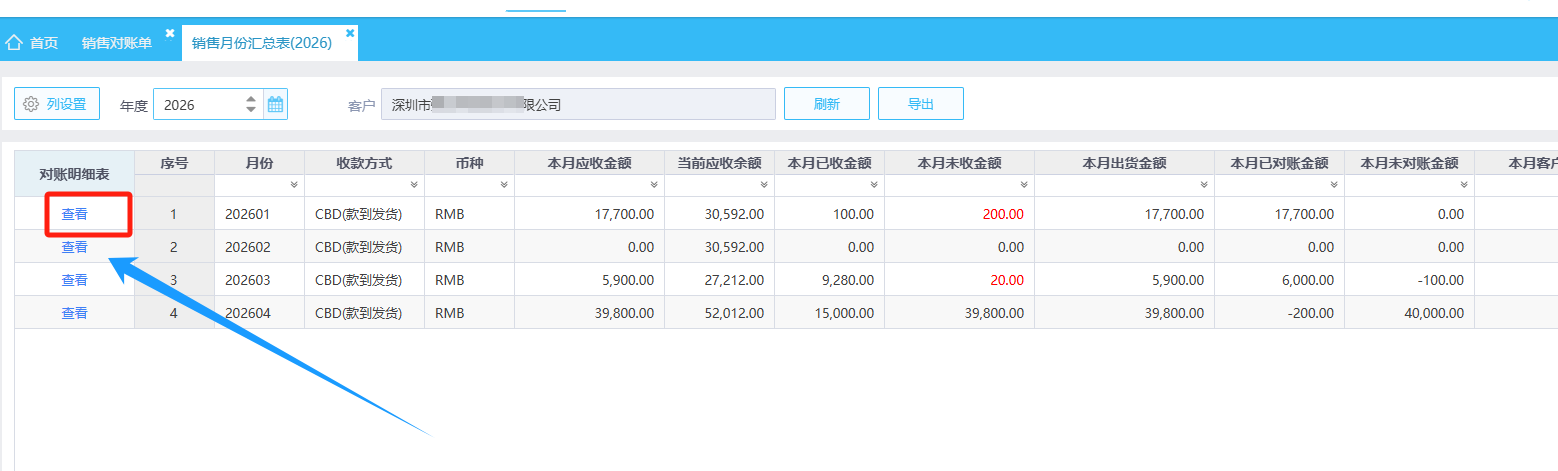The width and height of the screenshot is (1558, 471).
Task: Close the 销售月份汇总表(2026) tab
Action: (350, 33)
